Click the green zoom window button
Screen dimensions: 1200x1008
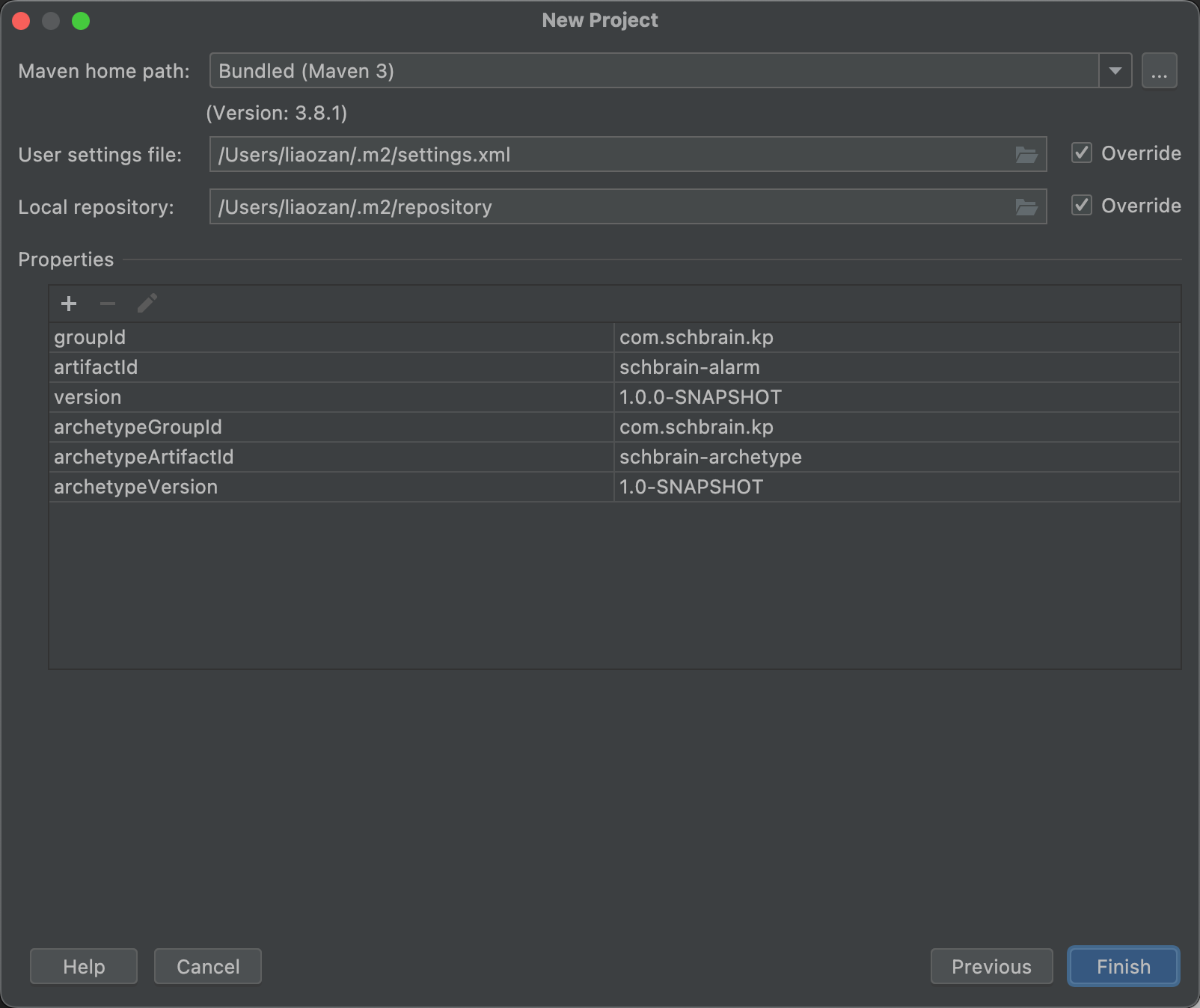(81, 21)
